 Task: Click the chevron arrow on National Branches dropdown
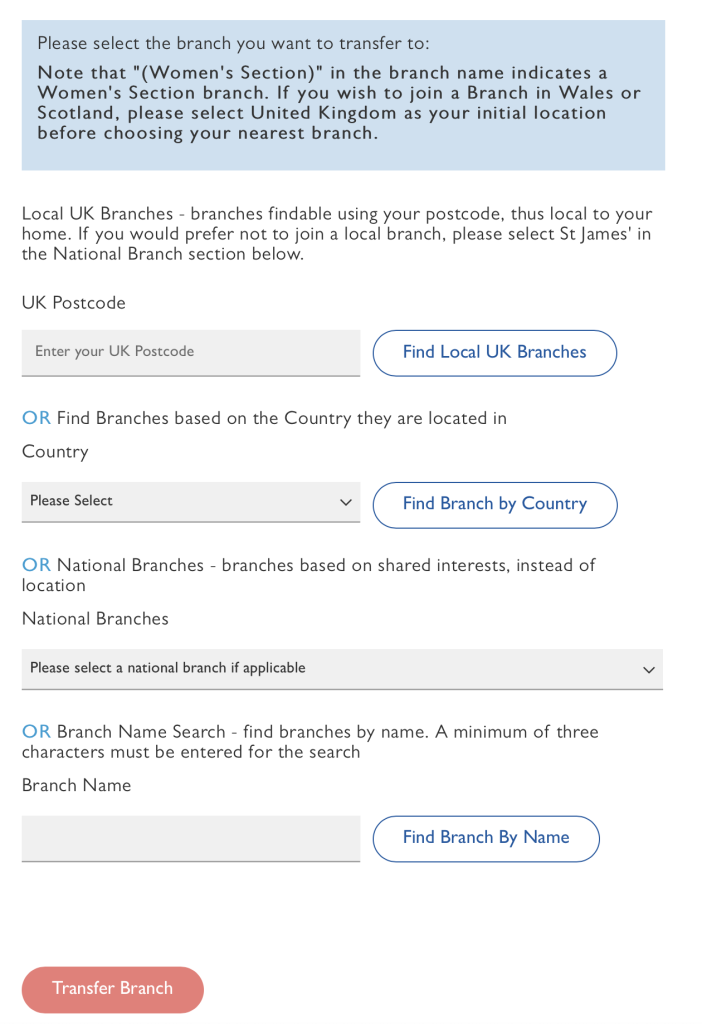pyautogui.click(x=649, y=670)
